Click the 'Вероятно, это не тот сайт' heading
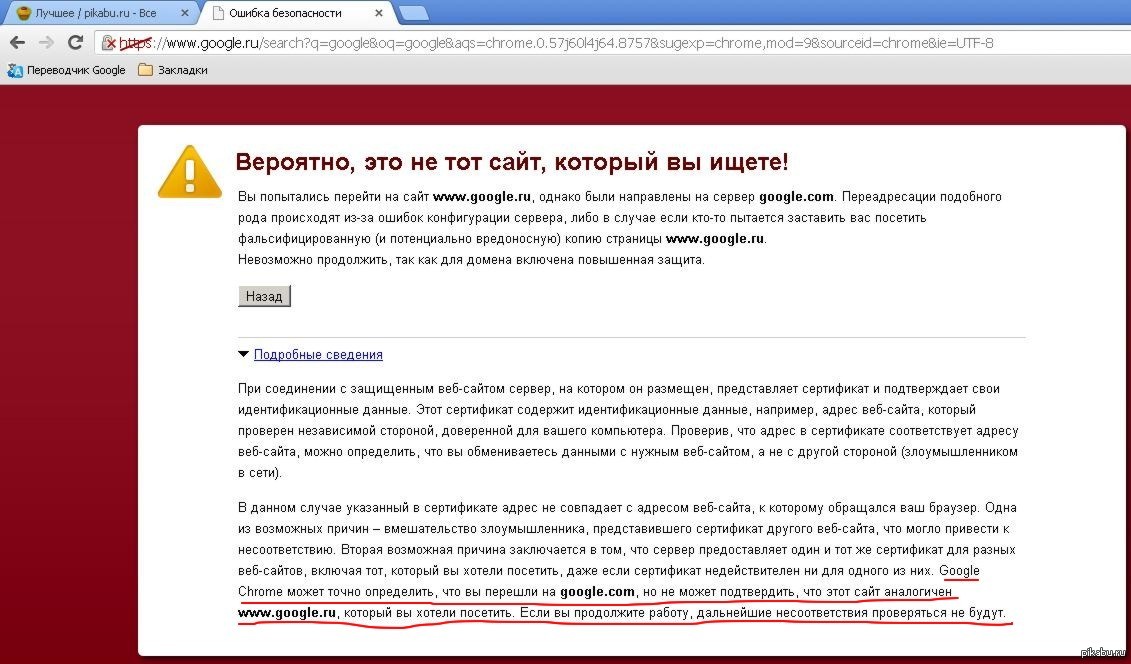Viewport: 1131px width, 664px height. 511,162
